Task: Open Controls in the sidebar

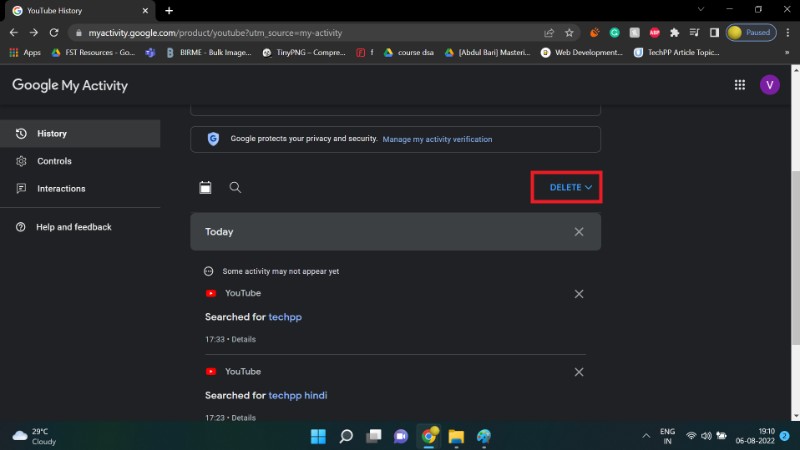Action: 54,161
